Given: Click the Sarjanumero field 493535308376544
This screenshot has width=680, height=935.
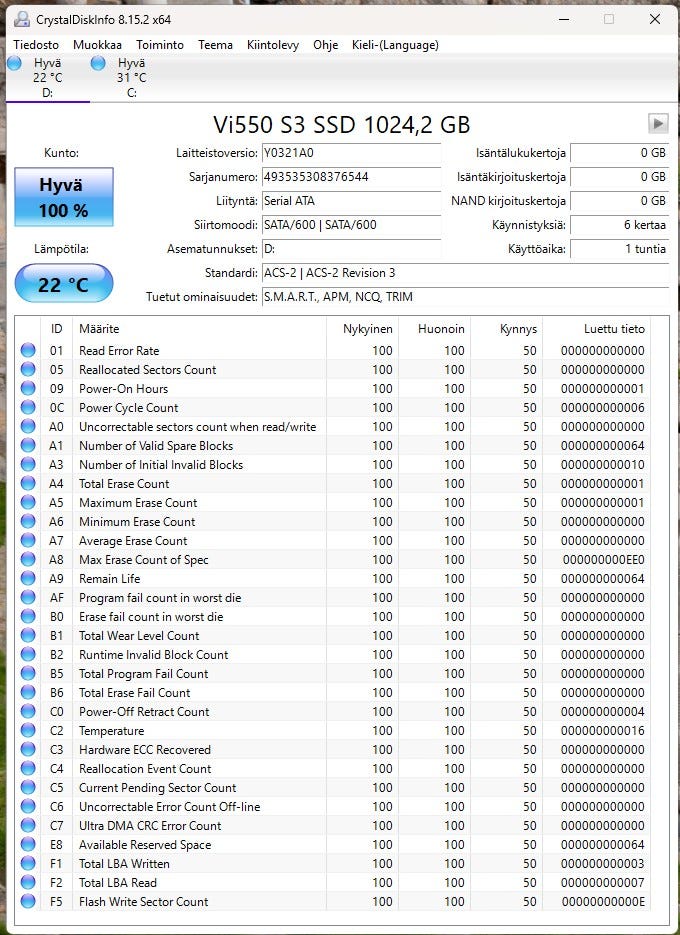Looking at the screenshot, I should click(x=351, y=177).
